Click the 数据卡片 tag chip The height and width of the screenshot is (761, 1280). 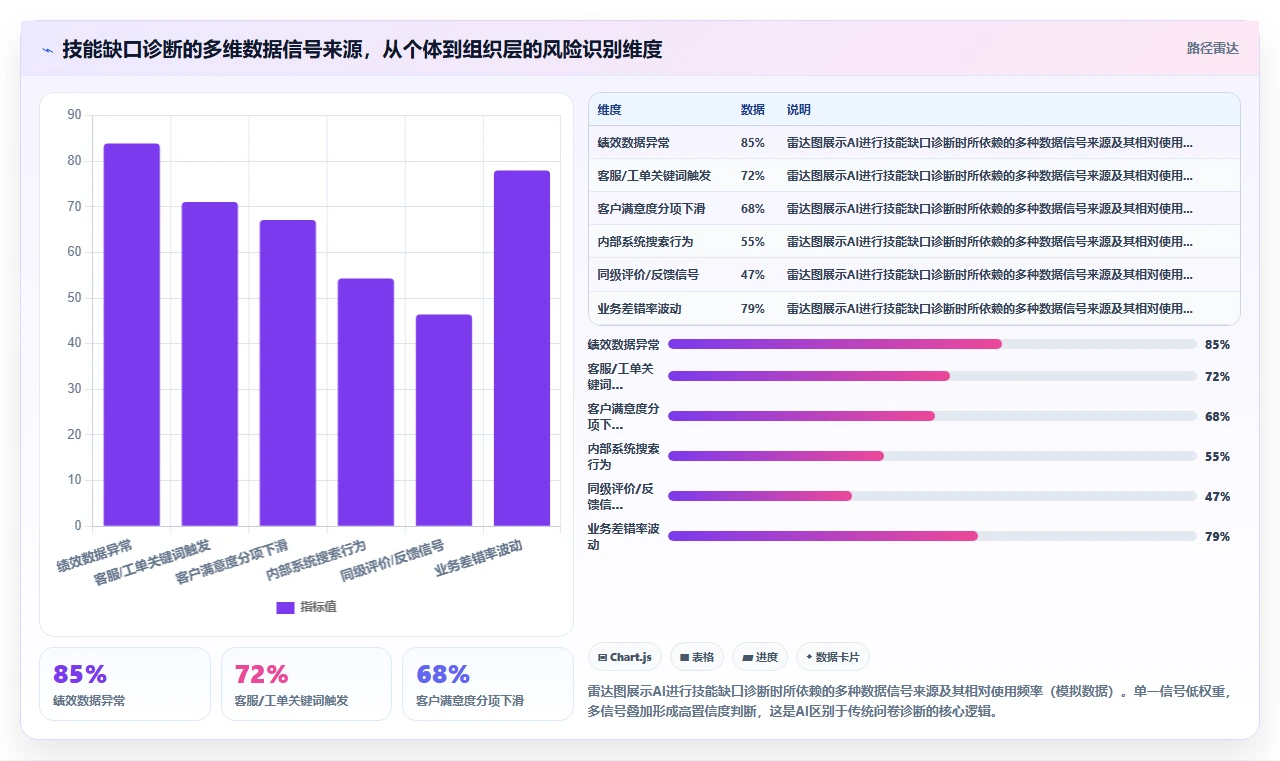(833, 657)
